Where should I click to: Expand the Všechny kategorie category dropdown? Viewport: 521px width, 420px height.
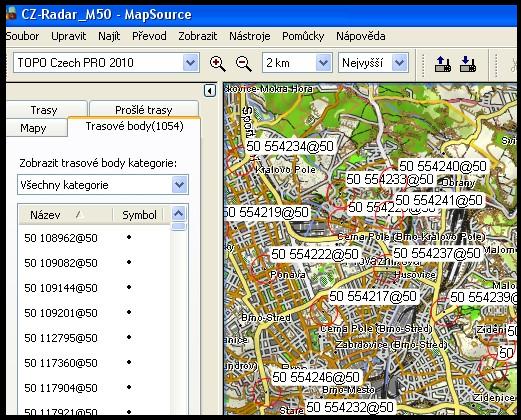179,185
